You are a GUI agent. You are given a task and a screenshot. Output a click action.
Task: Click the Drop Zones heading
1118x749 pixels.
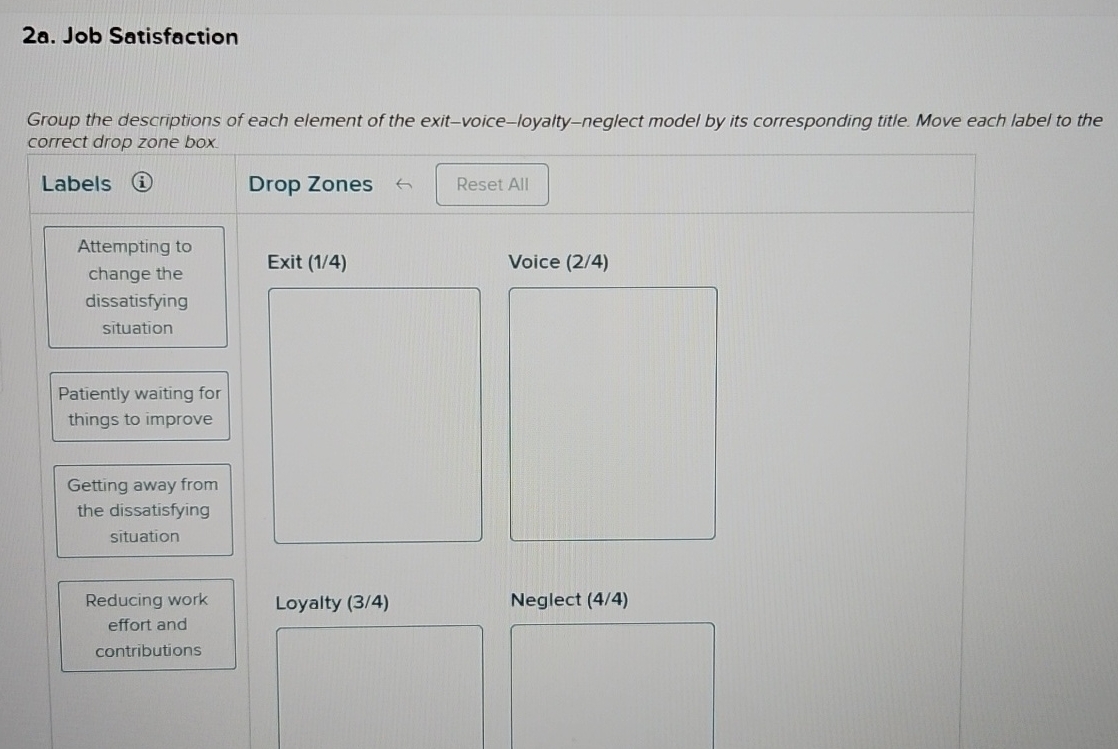310,184
